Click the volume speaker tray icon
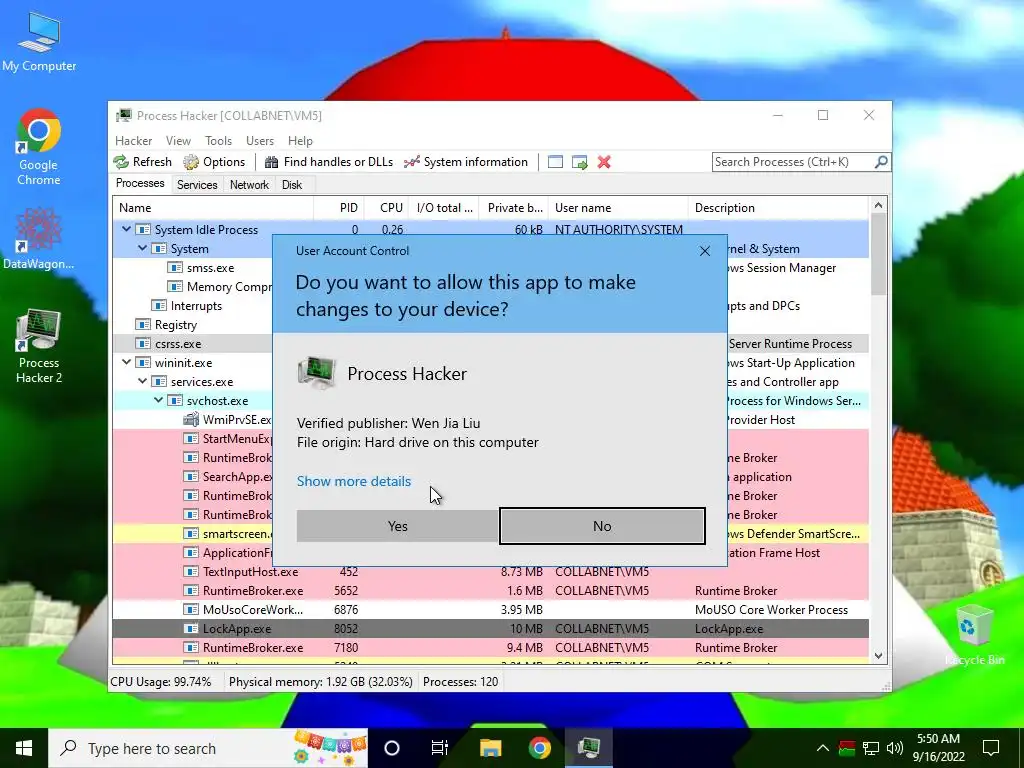Viewport: 1024px width, 768px height. click(x=895, y=748)
